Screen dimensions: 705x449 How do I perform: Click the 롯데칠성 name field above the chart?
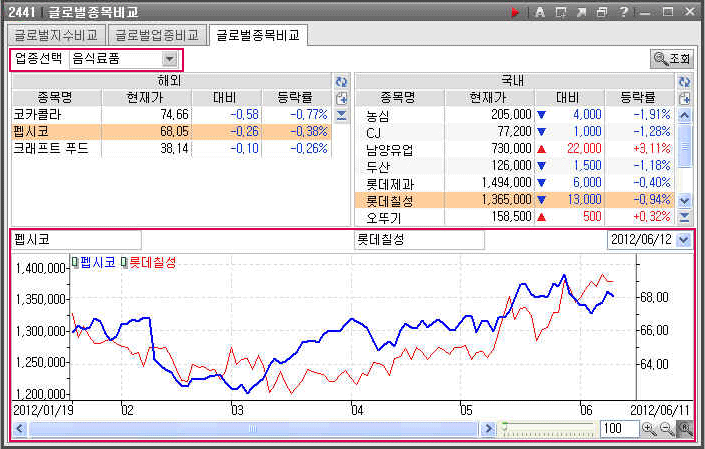[419, 240]
